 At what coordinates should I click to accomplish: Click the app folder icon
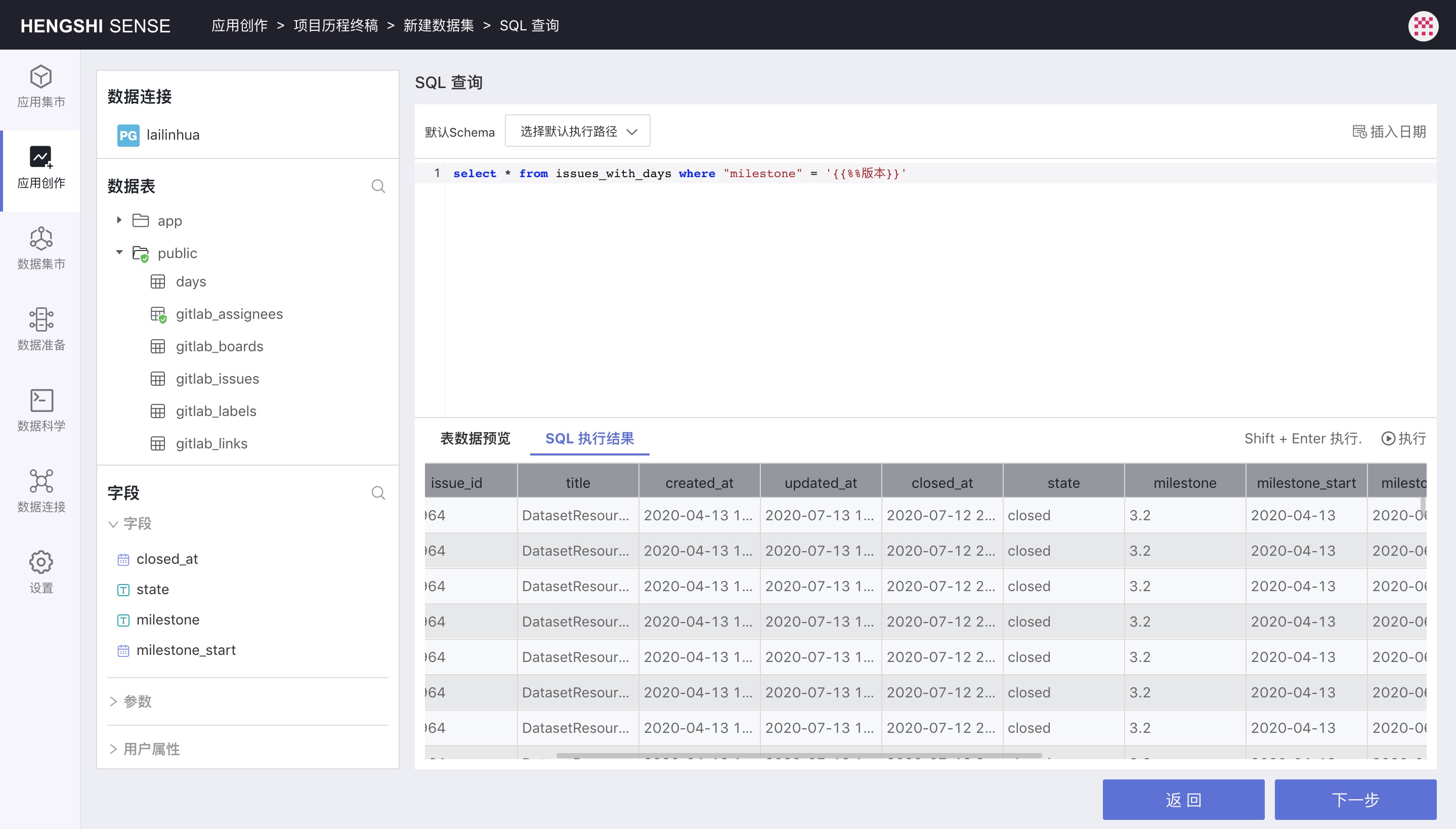point(140,220)
